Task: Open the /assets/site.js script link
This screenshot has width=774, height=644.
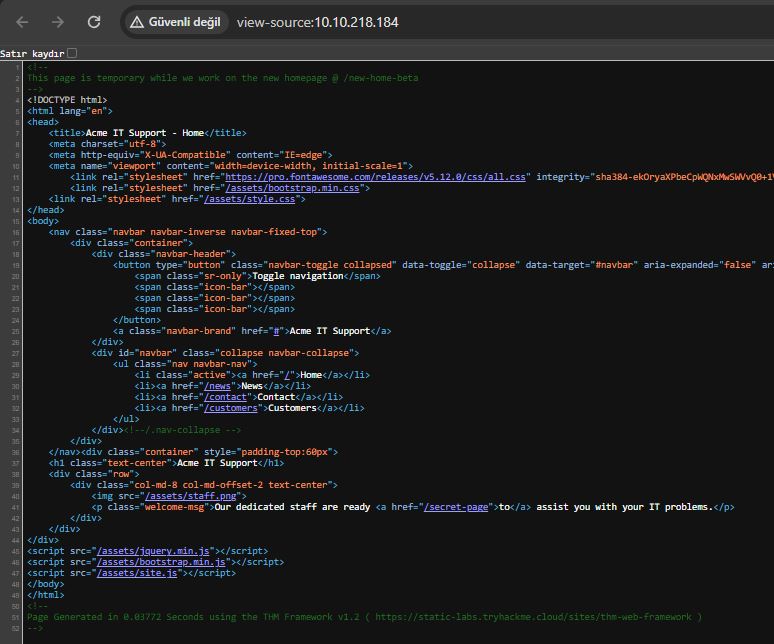Action: 137,573
